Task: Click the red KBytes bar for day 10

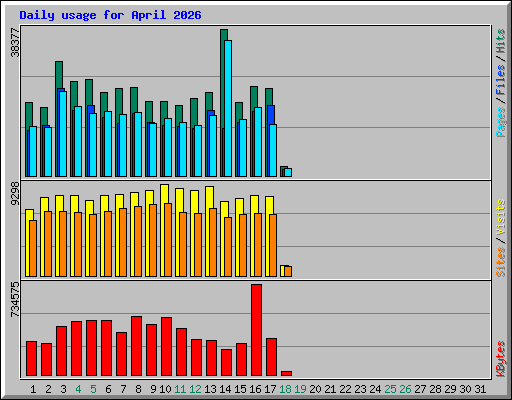Action: click(x=166, y=347)
